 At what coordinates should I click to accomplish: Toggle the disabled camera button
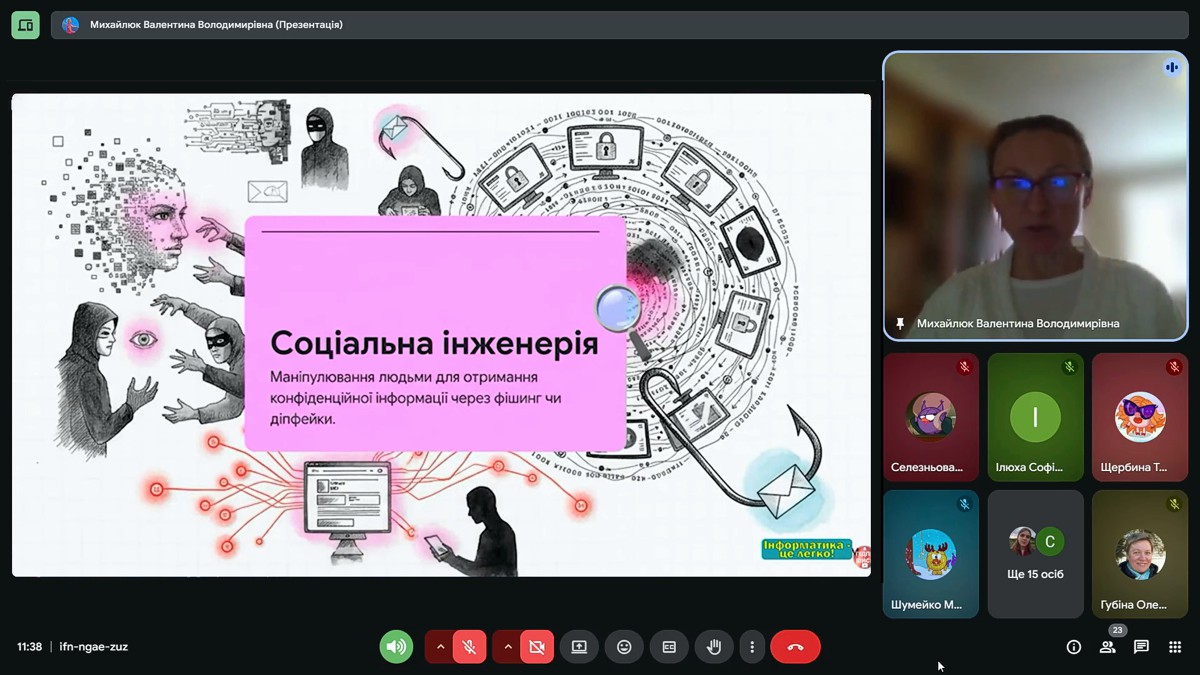click(537, 647)
